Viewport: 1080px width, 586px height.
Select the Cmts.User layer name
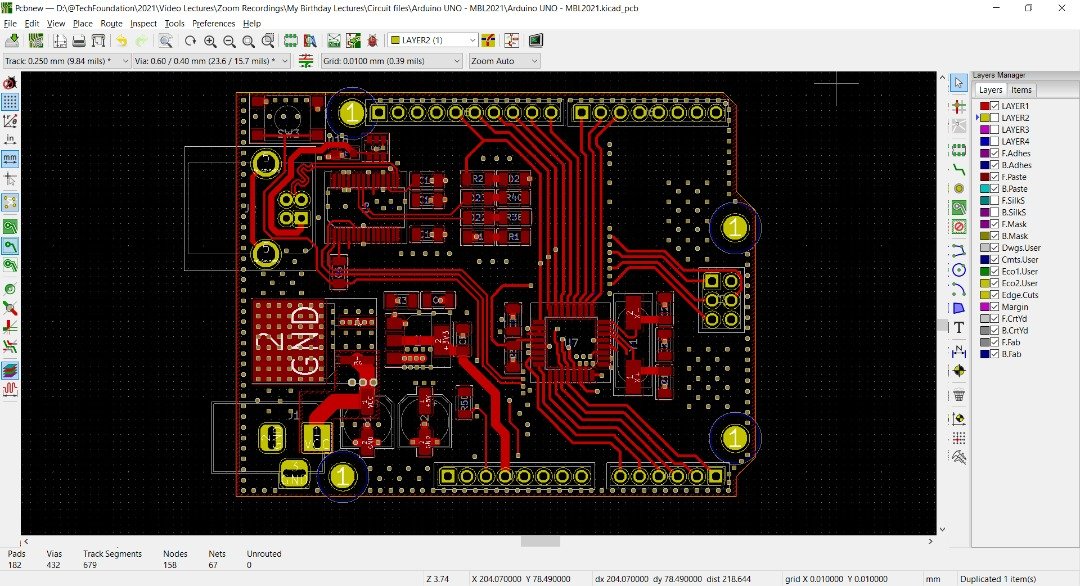click(x=1019, y=260)
